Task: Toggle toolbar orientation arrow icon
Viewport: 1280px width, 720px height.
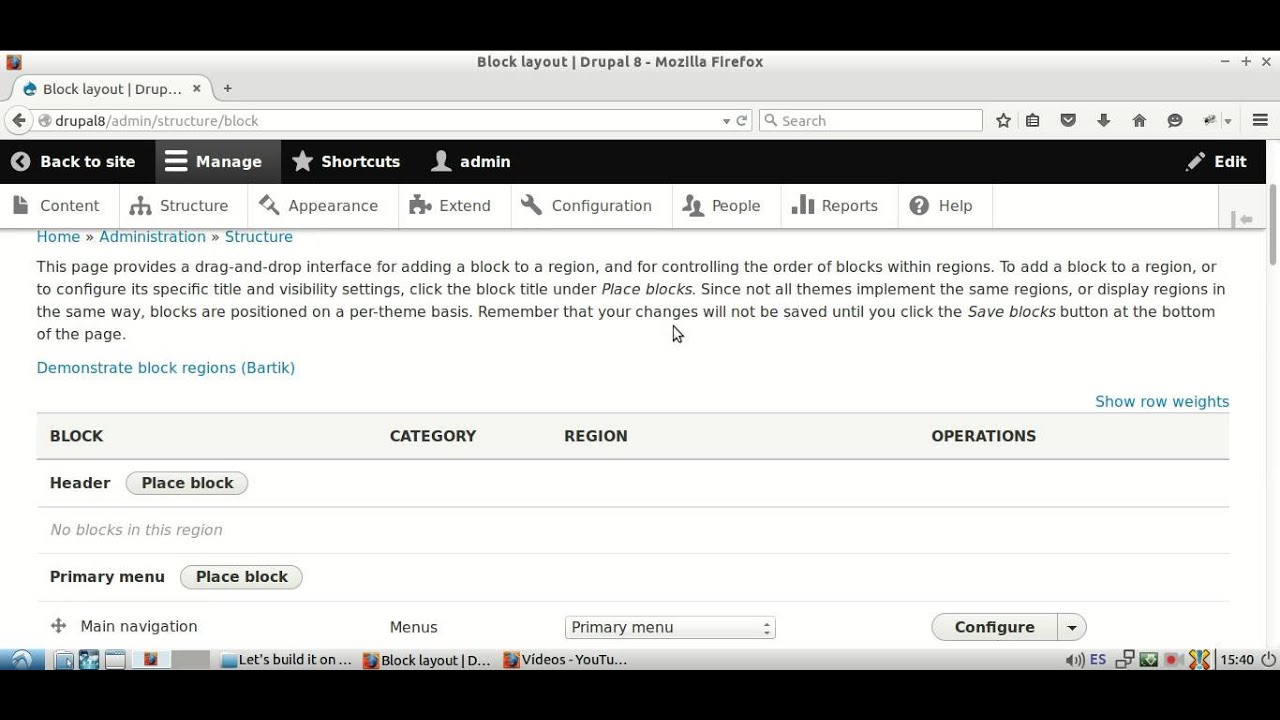Action: click(x=1244, y=219)
